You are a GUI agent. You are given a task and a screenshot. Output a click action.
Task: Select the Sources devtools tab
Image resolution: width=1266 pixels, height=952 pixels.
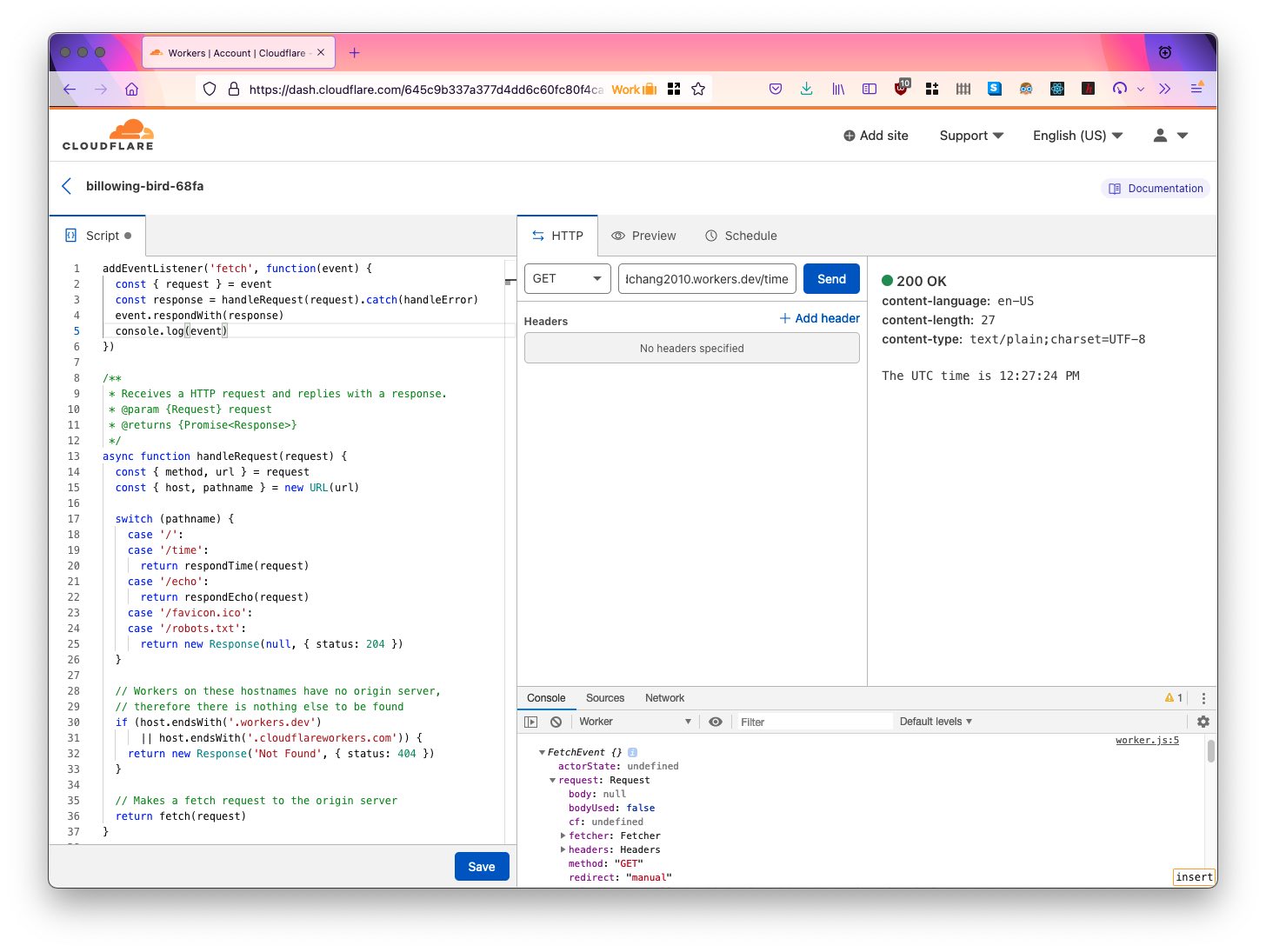click(x=605, y=698)
